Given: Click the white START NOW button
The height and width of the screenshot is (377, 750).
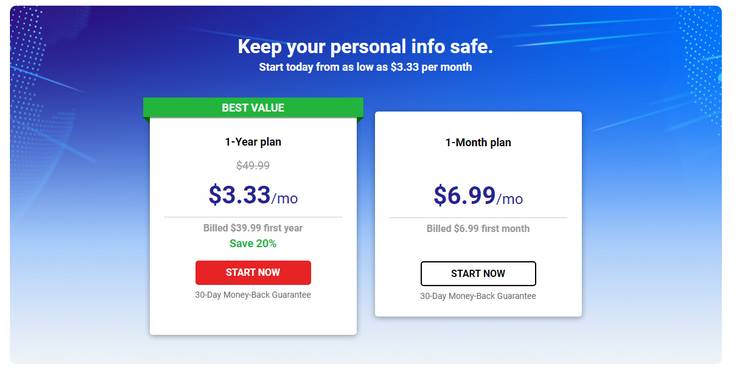Looking at the screenshot, I should point(478,274).
